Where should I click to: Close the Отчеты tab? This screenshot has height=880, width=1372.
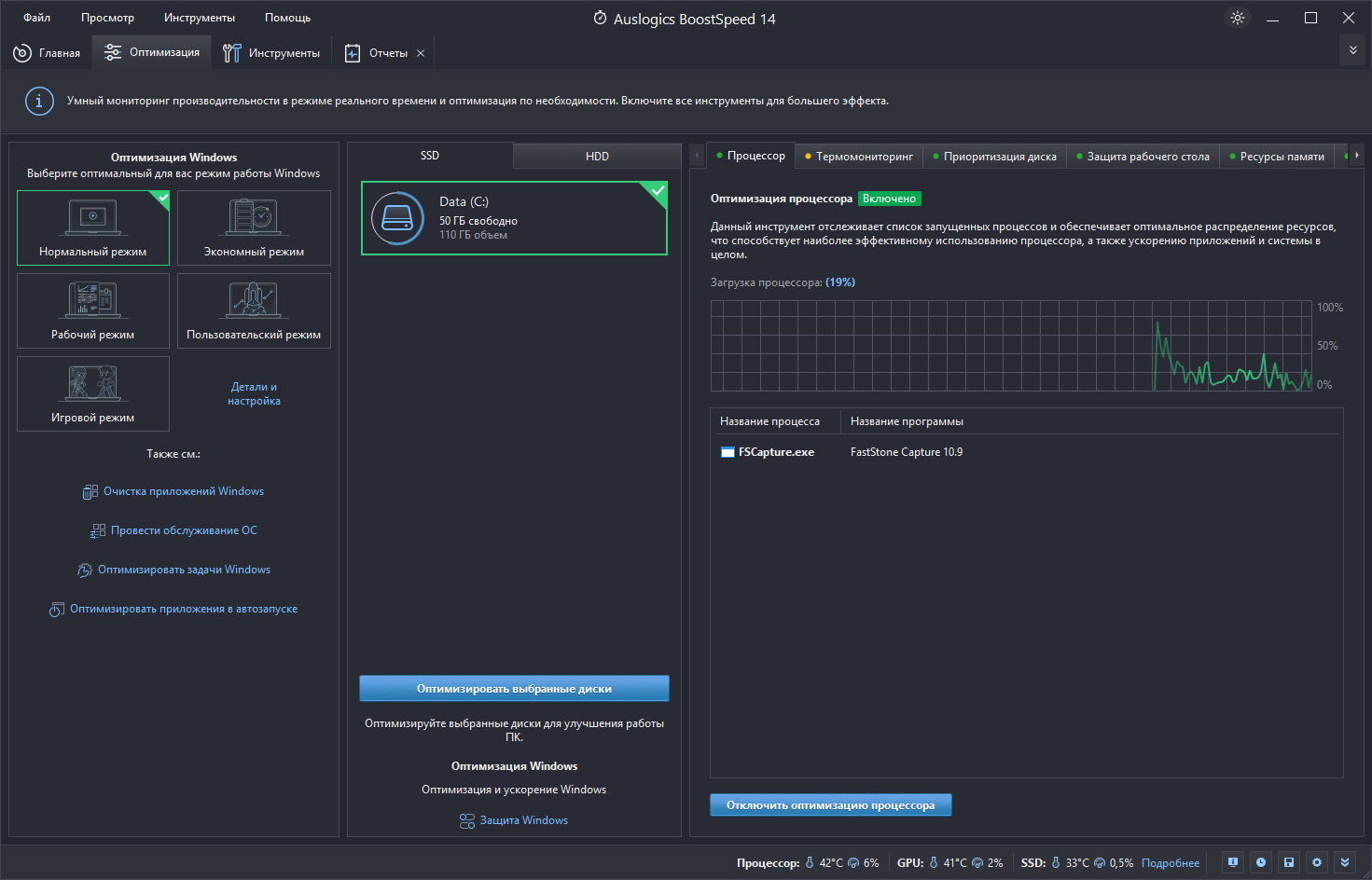tap(421, 53)
